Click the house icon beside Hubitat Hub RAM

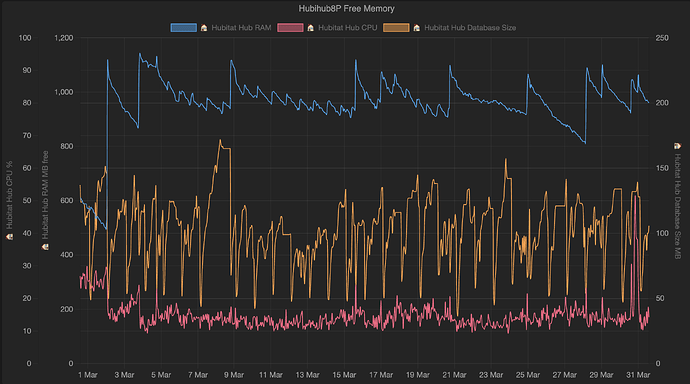(x=204, y=28)
